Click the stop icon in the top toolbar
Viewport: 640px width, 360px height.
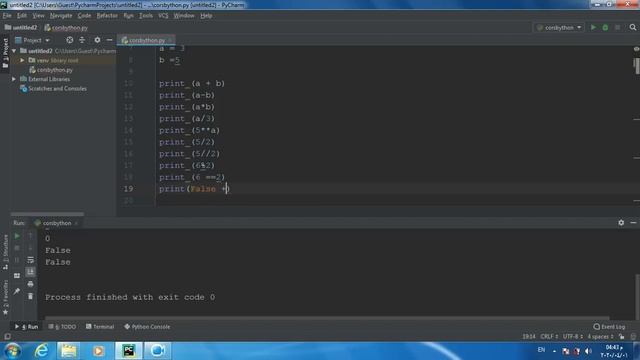point(618,27)
